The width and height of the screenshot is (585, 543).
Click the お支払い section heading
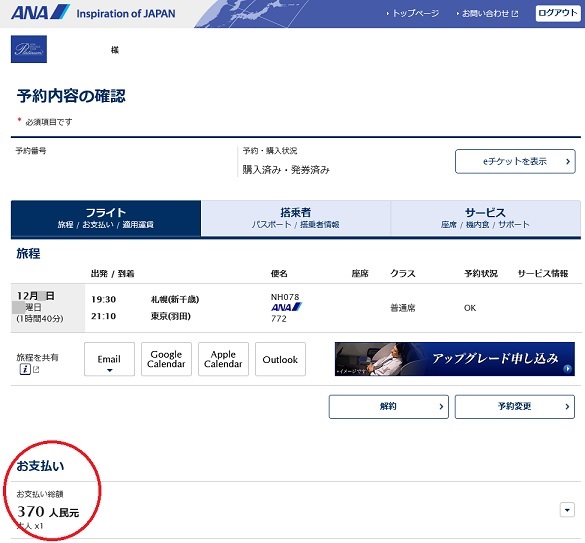pyautogui.click(x=40, y=466)
